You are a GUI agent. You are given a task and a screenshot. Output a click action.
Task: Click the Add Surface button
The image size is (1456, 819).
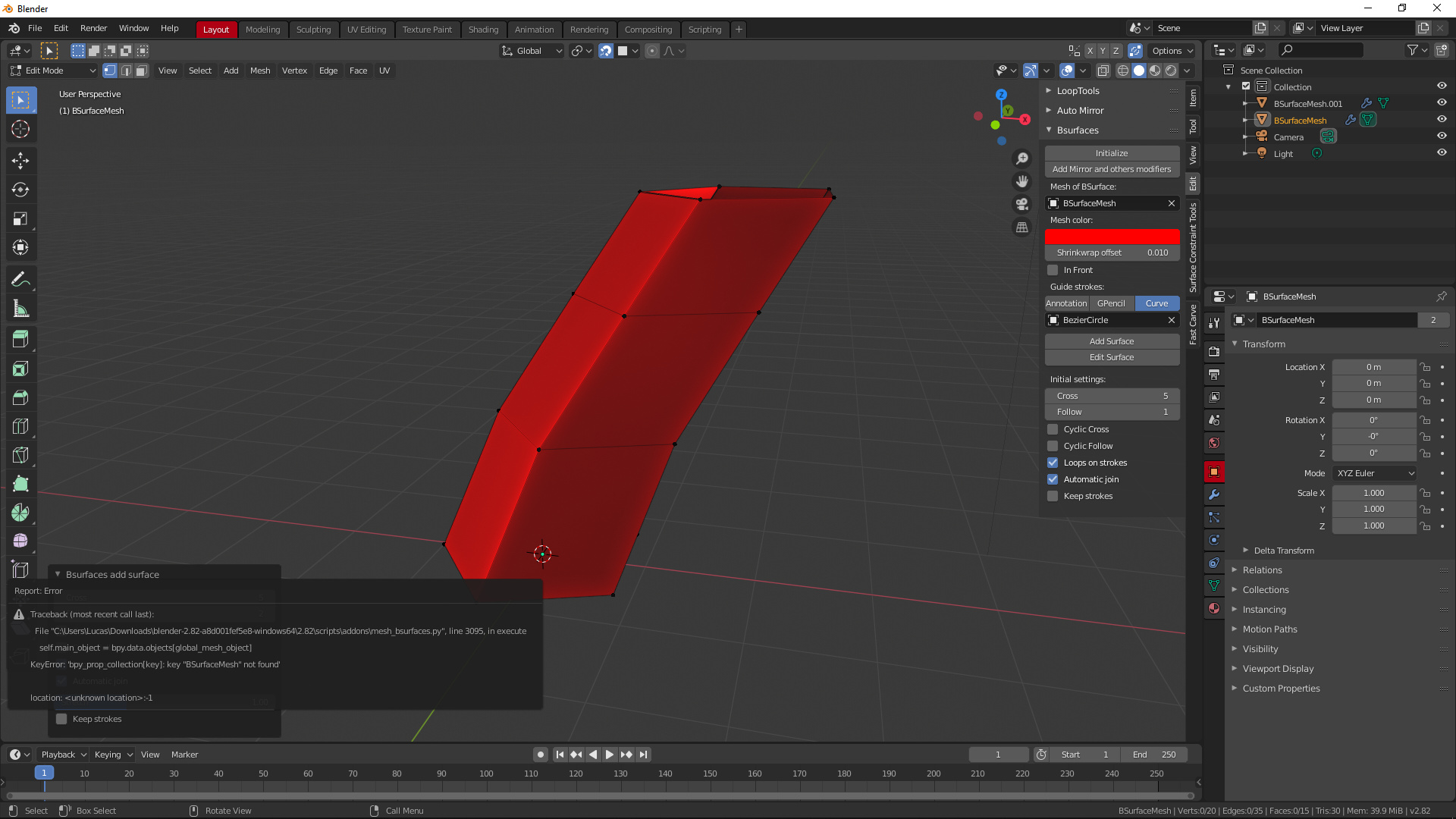pyautogui.click(x=1111, y=340)
